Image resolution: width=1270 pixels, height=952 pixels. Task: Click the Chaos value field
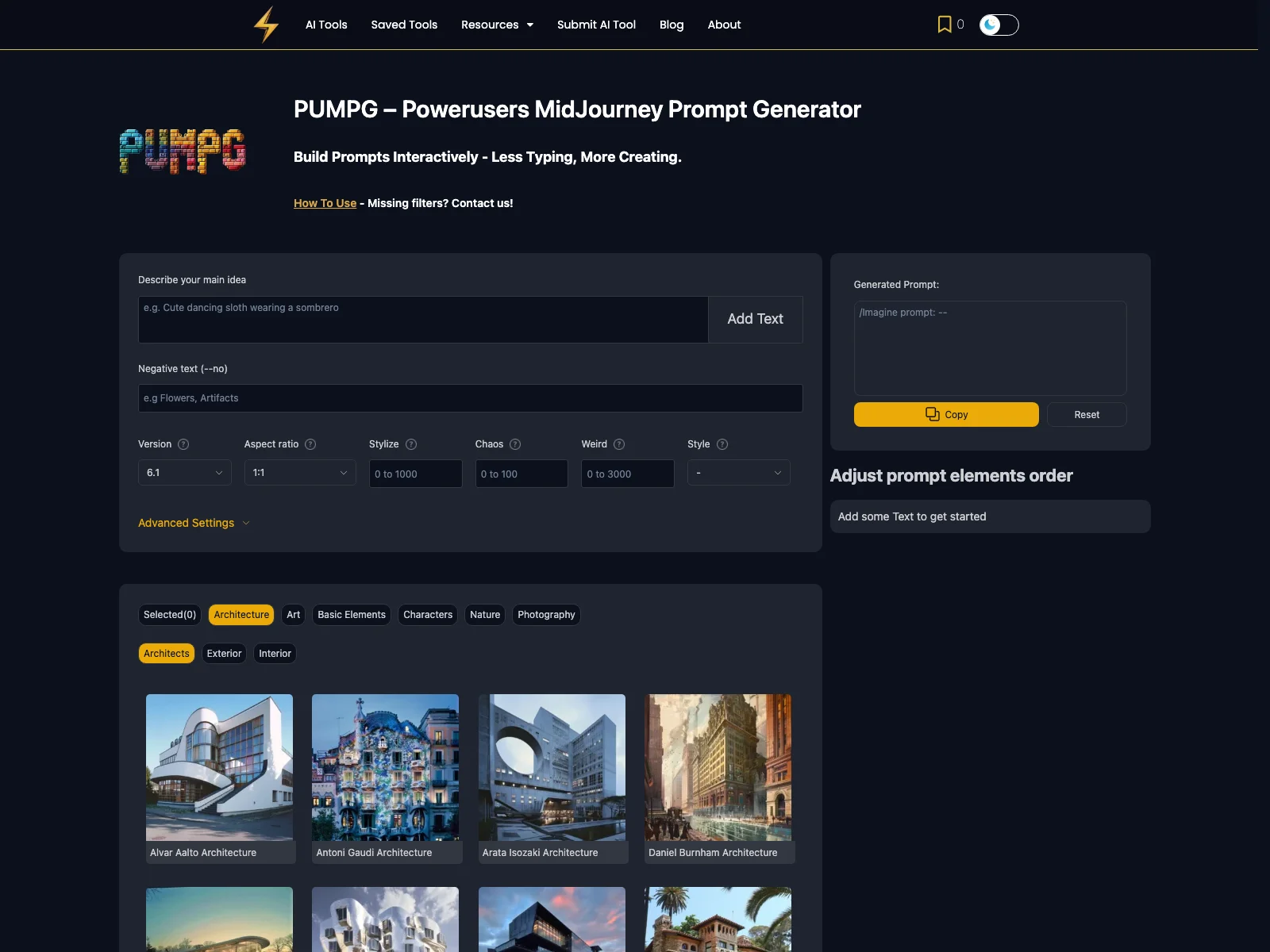pos(521,474)
